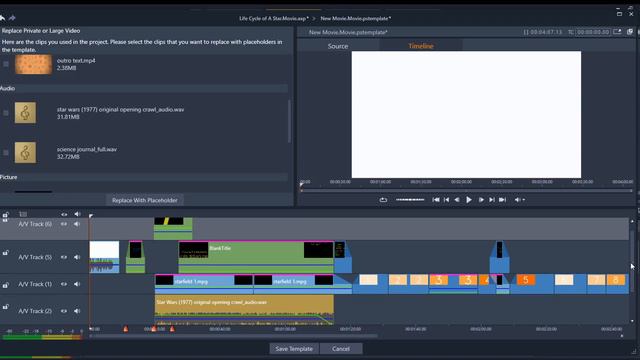
Task: Click the first orange timeline marker
Action: (126, 329)
